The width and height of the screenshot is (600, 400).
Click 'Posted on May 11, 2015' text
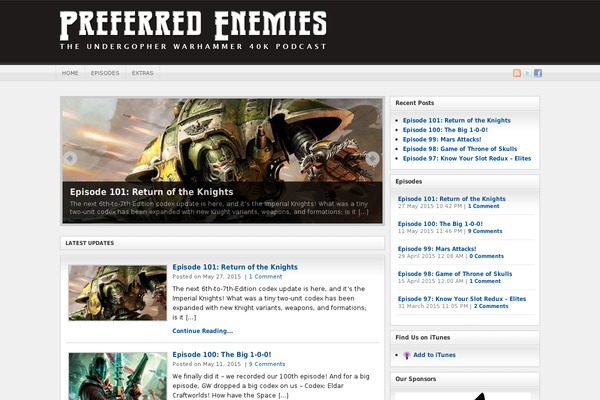coord(207,364)
